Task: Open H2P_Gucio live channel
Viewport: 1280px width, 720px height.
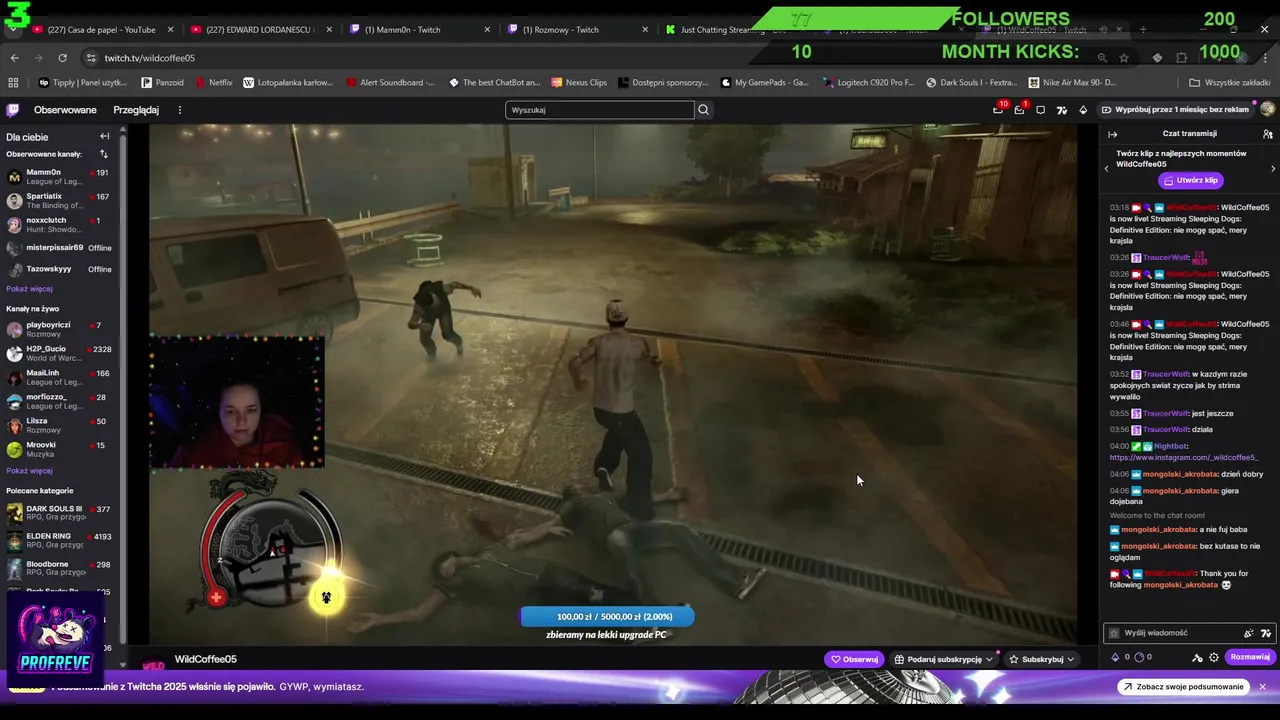Action: (59, 353)
